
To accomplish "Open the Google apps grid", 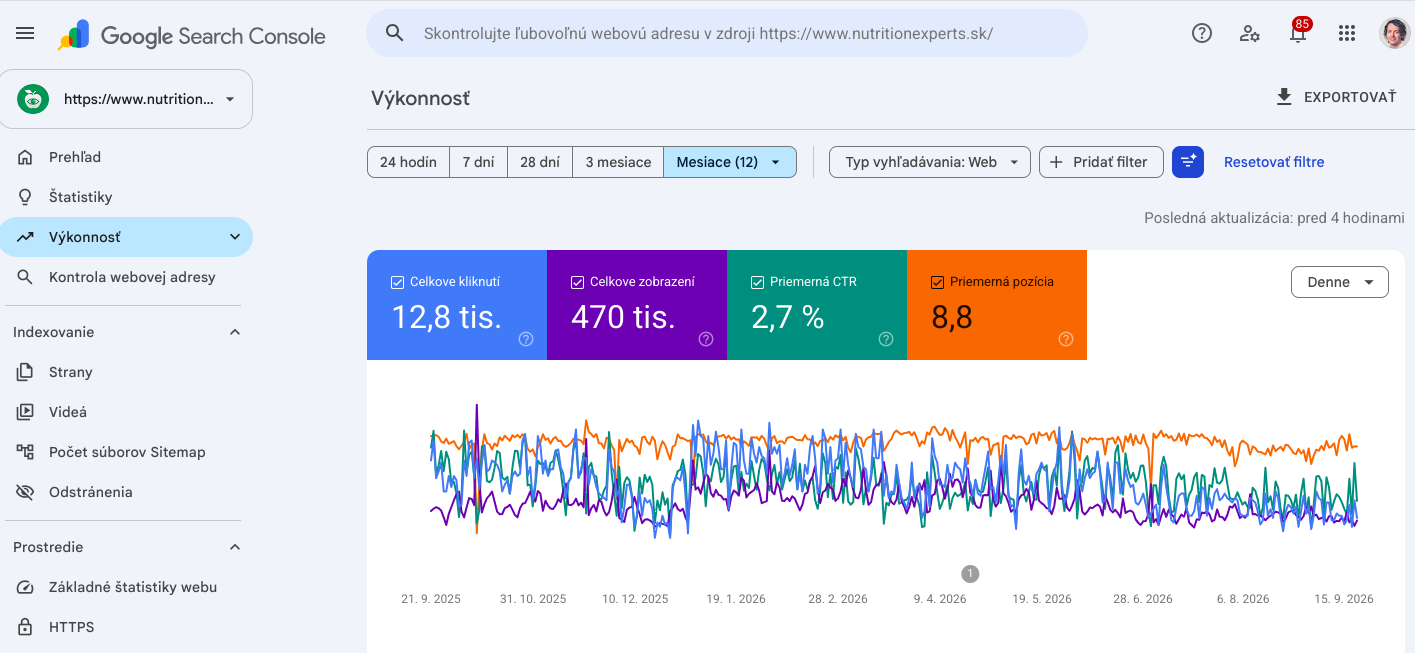I will (x=1347, y=33).
